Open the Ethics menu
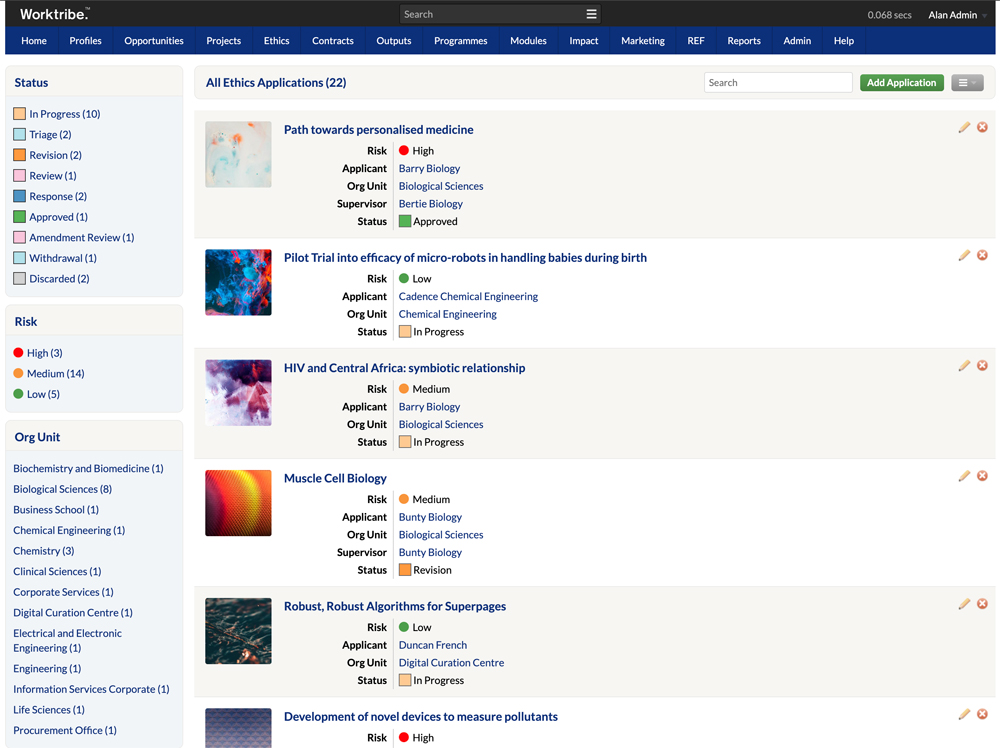Image resolution: width=1000 pixels, height=748 pixels. tap(277, 41)
